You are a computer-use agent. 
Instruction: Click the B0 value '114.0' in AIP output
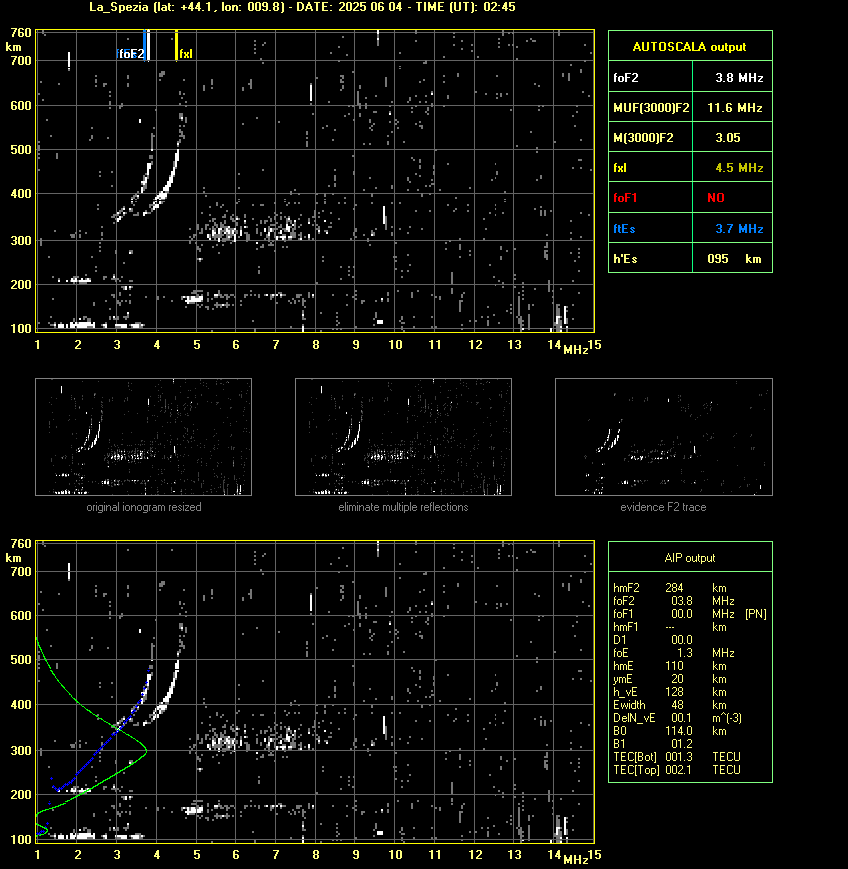679,731
